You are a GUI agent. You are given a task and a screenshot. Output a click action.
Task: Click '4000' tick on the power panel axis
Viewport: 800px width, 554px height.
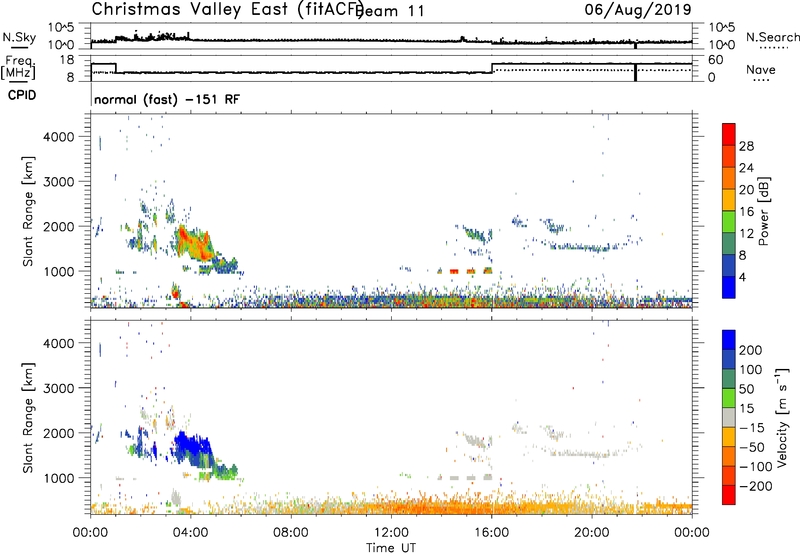pyautogui.click(x=59, y=137)
